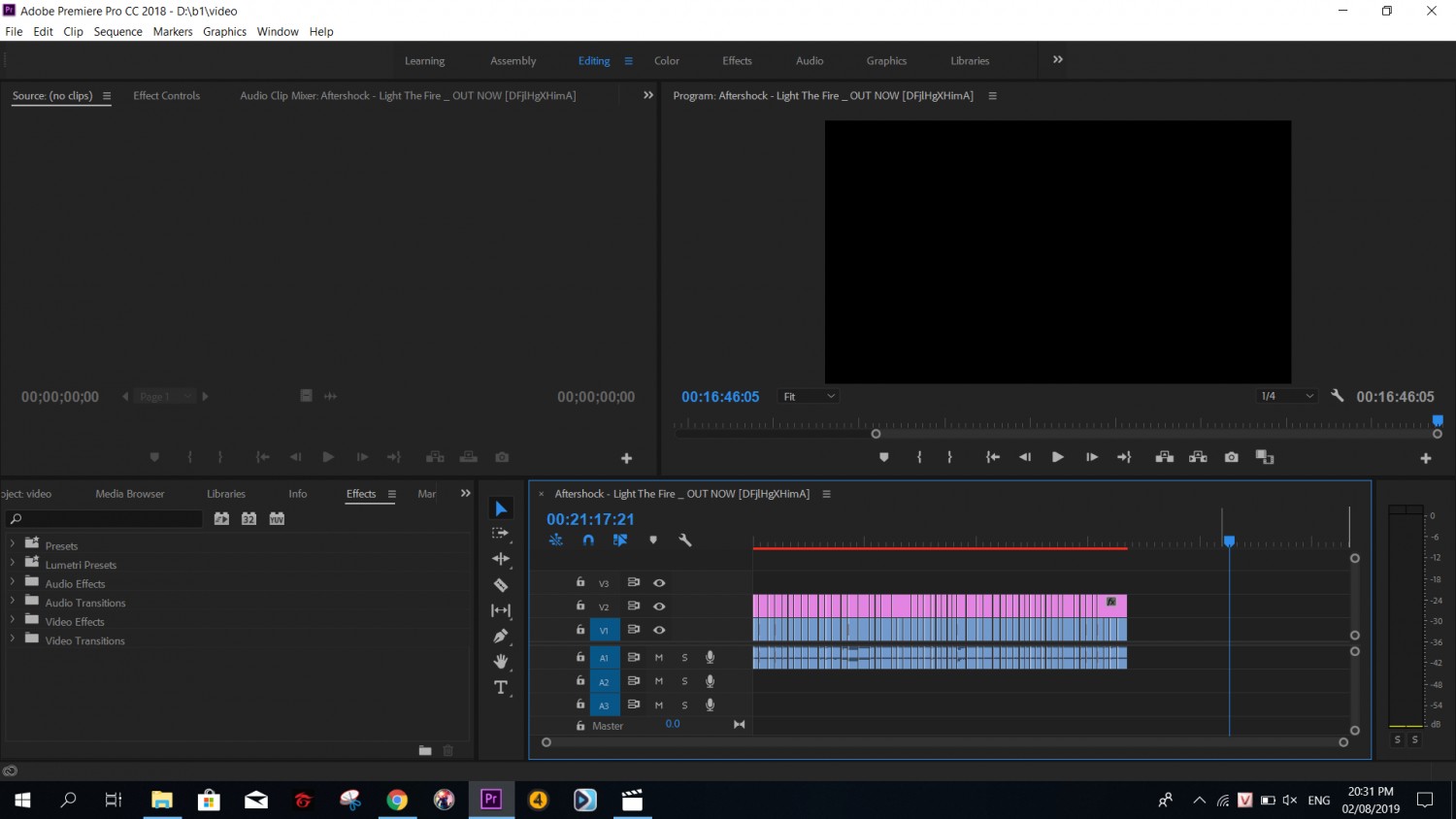Image resolution: width=1456 pixels, height=819 pixels.
Task: Add a marker in the timeline panel
Action: (653, 541)
